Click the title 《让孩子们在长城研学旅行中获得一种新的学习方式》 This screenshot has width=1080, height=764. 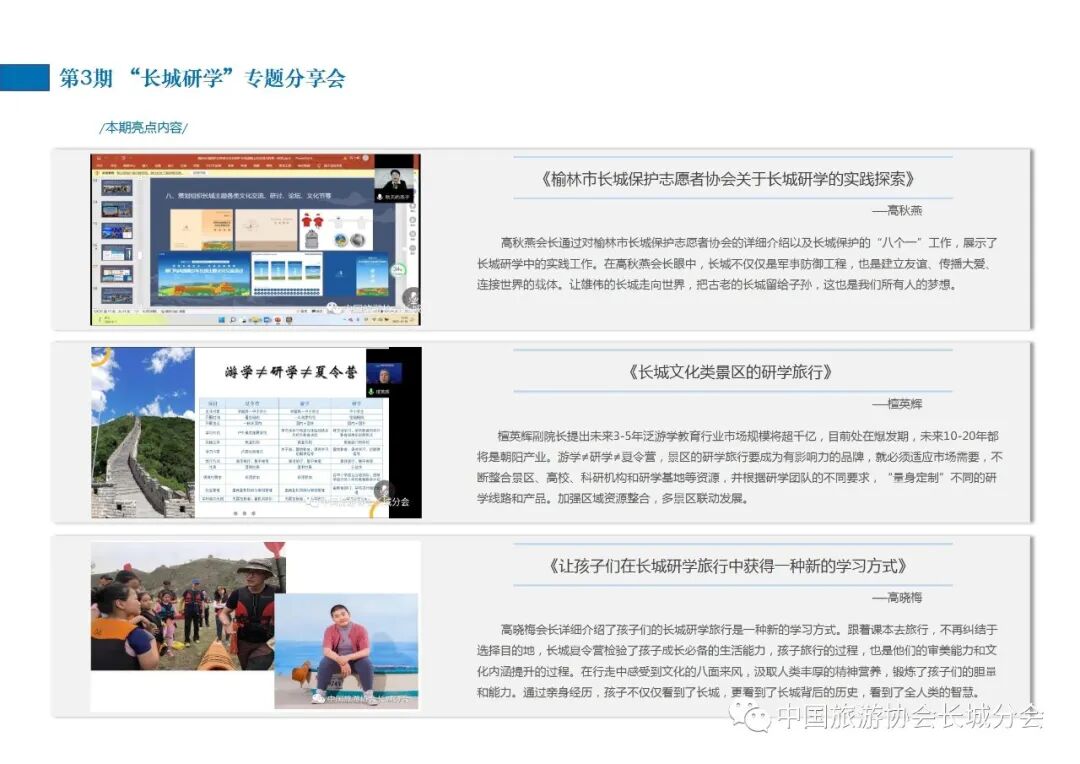click(728, 566)
